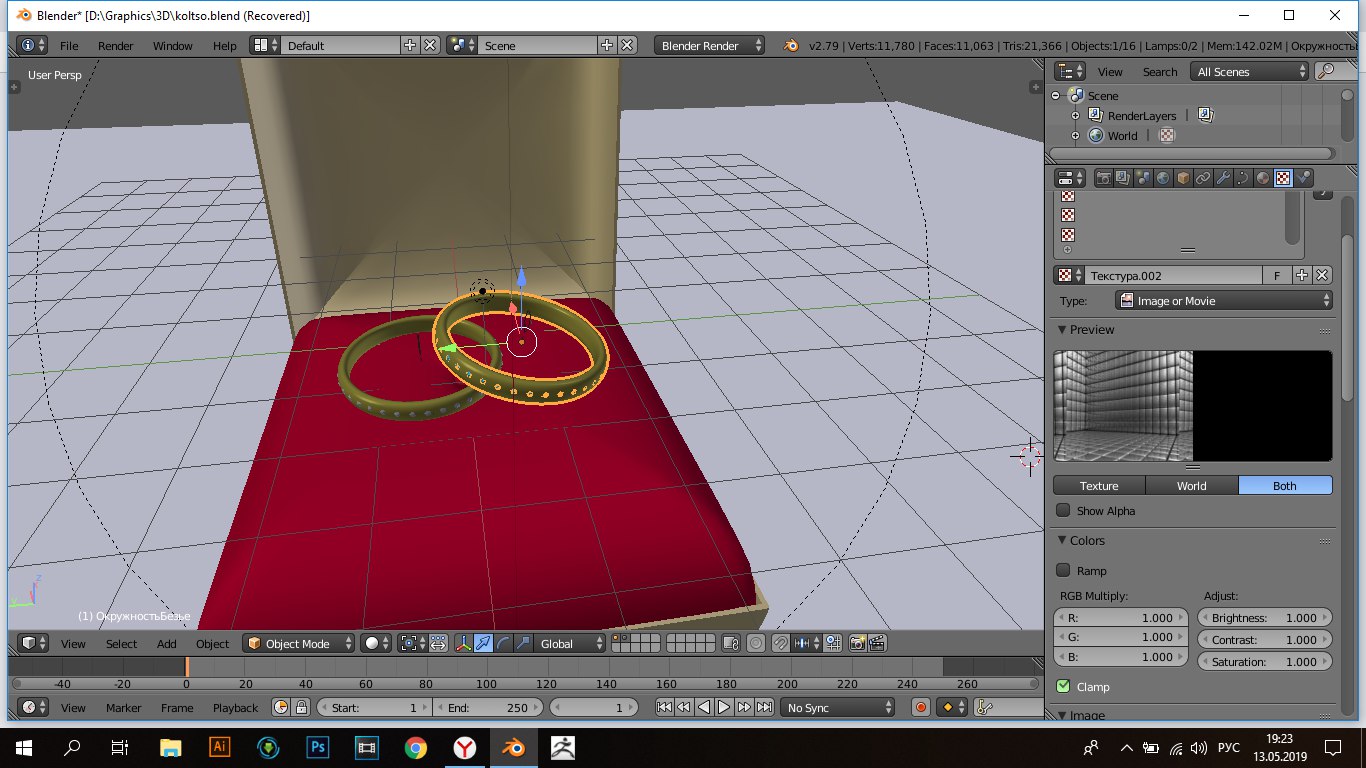Unlink texture Текстура.002 with X icon

[x=1322, y=275]
